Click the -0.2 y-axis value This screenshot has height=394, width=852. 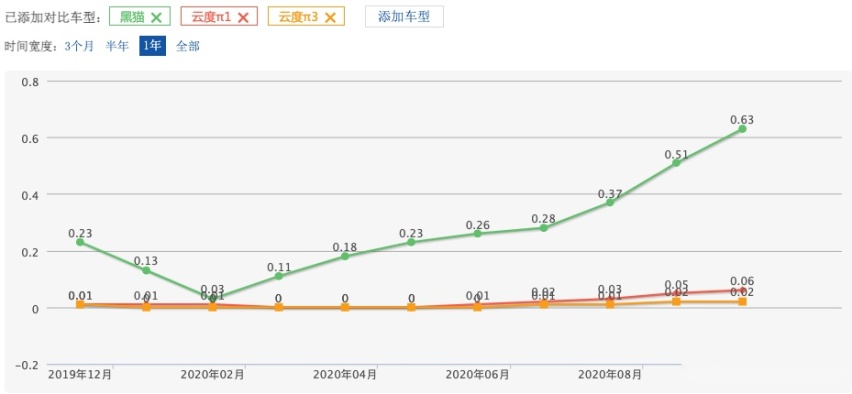coord(27,365)
